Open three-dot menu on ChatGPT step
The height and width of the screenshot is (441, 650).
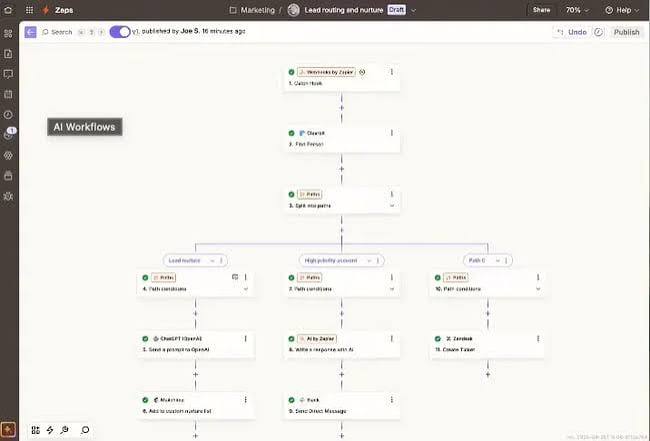[x=245, y=339]
